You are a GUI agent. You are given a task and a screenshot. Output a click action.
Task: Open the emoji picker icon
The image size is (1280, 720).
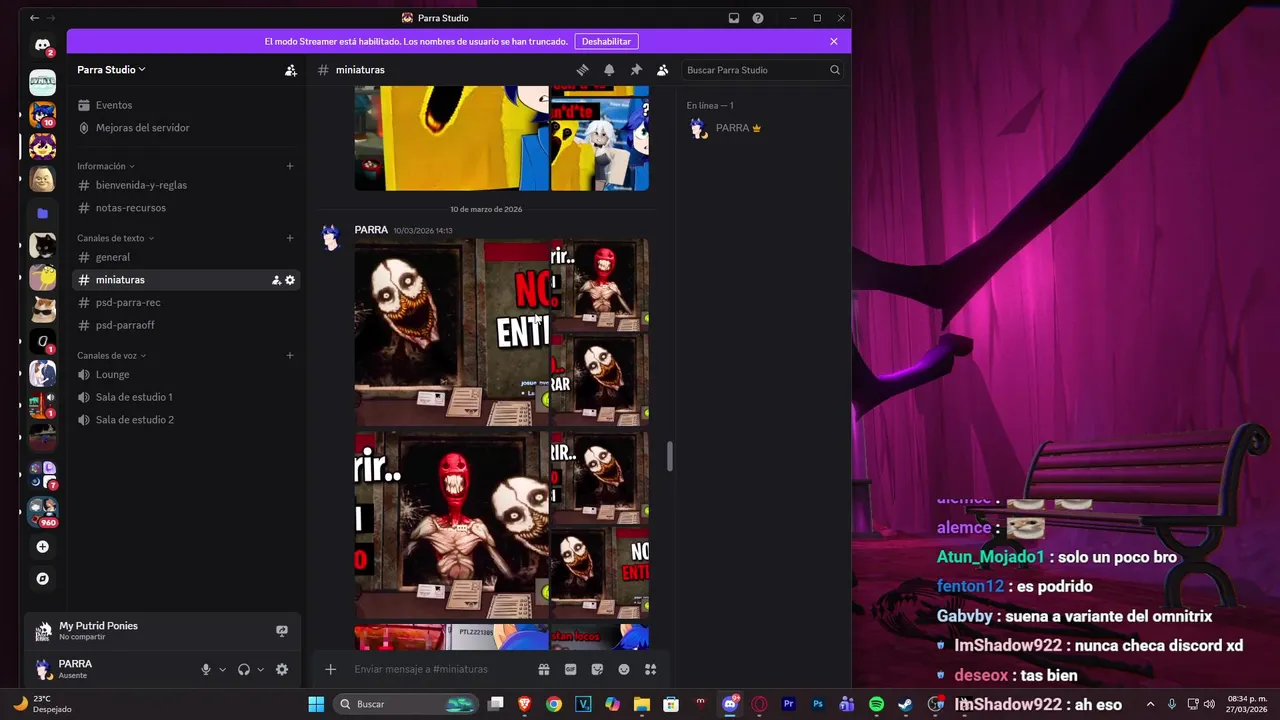[624, 669]
